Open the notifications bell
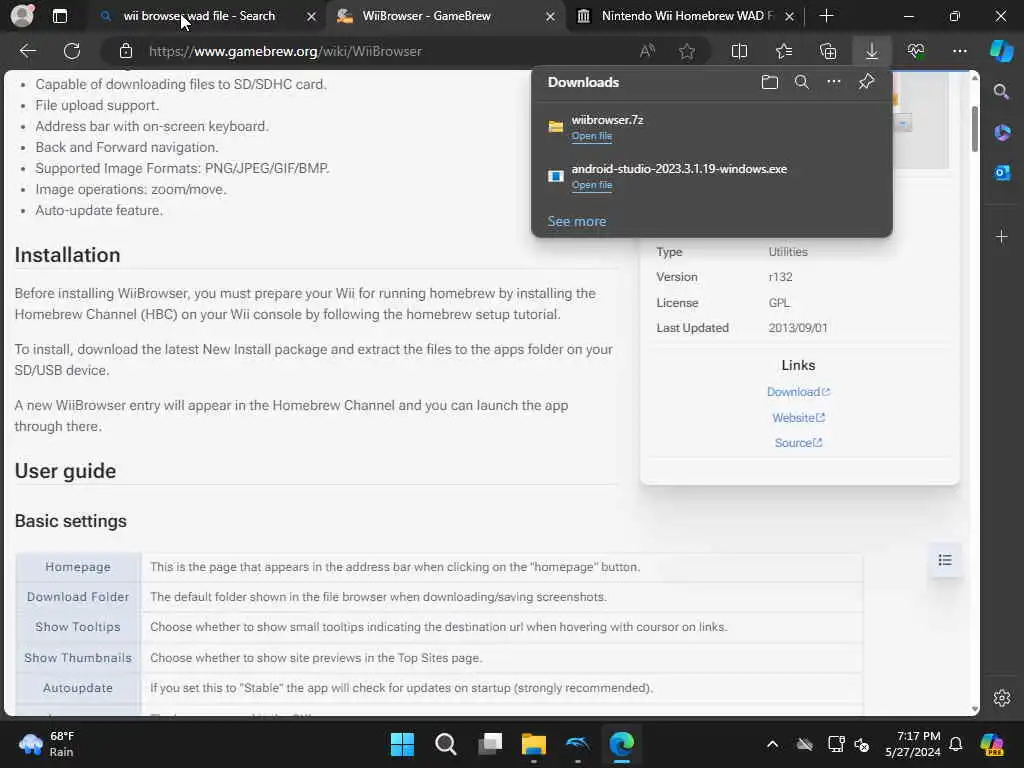The image size is (1024, 768). coord(955,744)
